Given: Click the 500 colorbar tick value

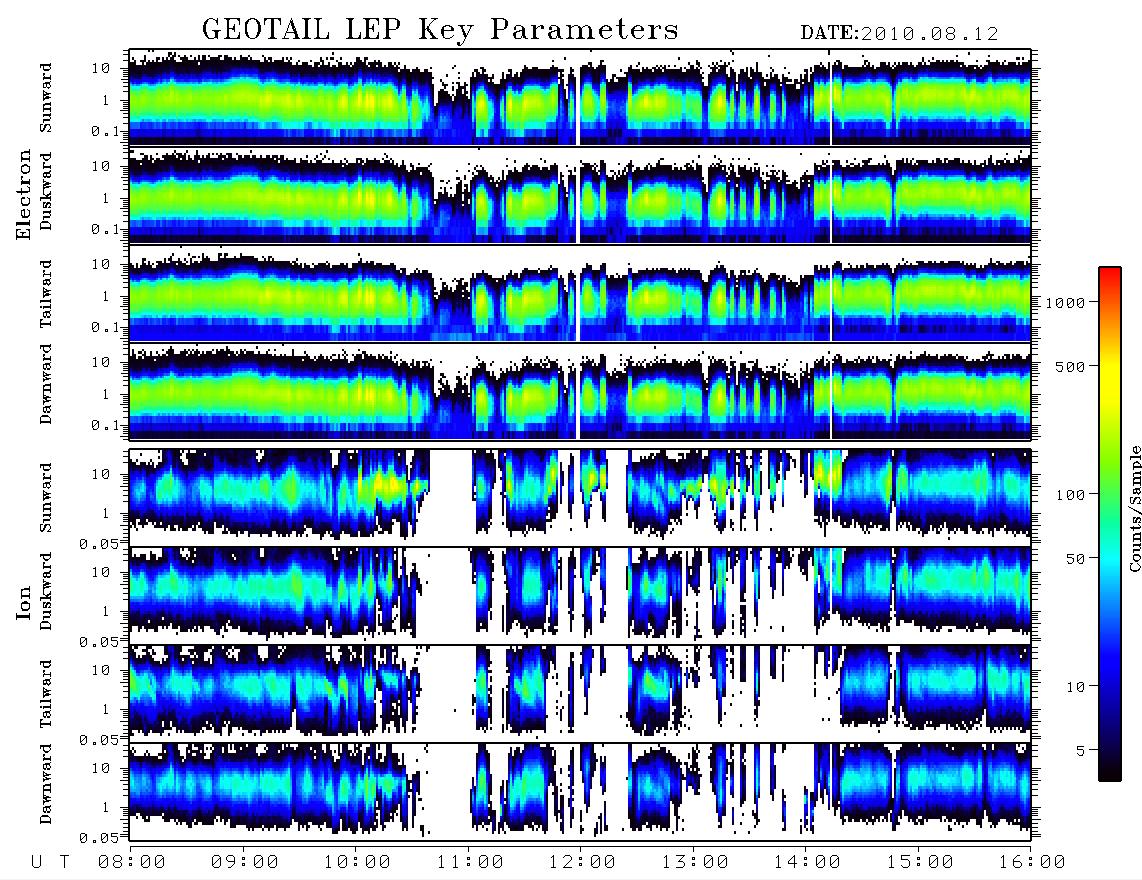Looking at the screenshot, I should pyautogui.click(x=1070, y=367).
